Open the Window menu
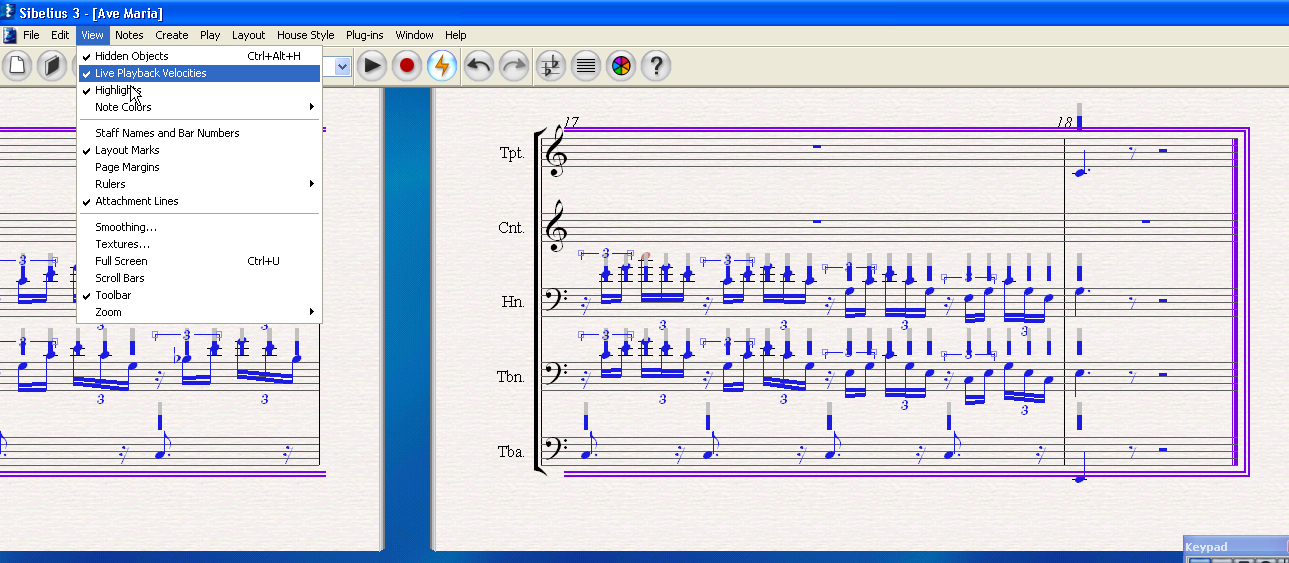 [x=414, y=35]
